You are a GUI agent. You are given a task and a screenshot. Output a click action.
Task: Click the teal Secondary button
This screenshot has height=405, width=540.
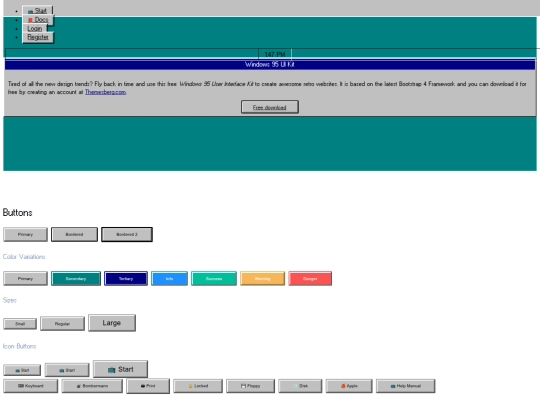pos(76,279)
